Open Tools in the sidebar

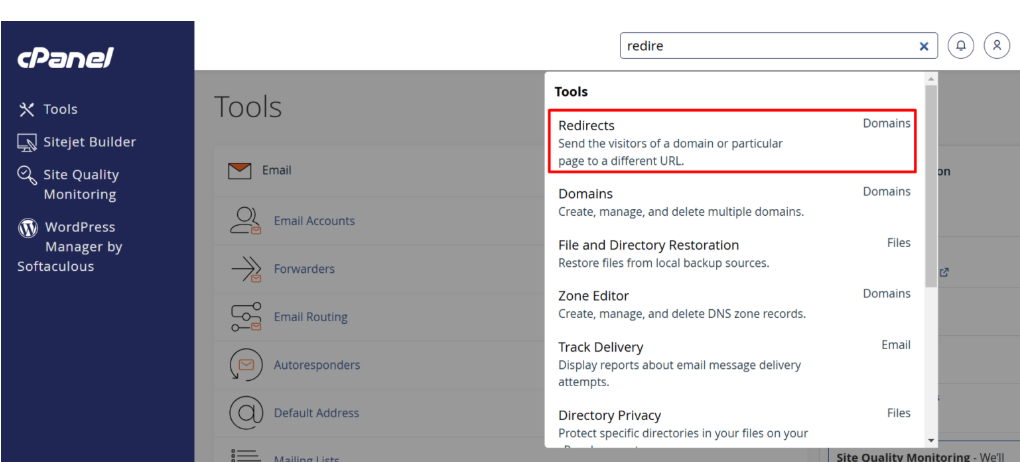tap(60, 109)
